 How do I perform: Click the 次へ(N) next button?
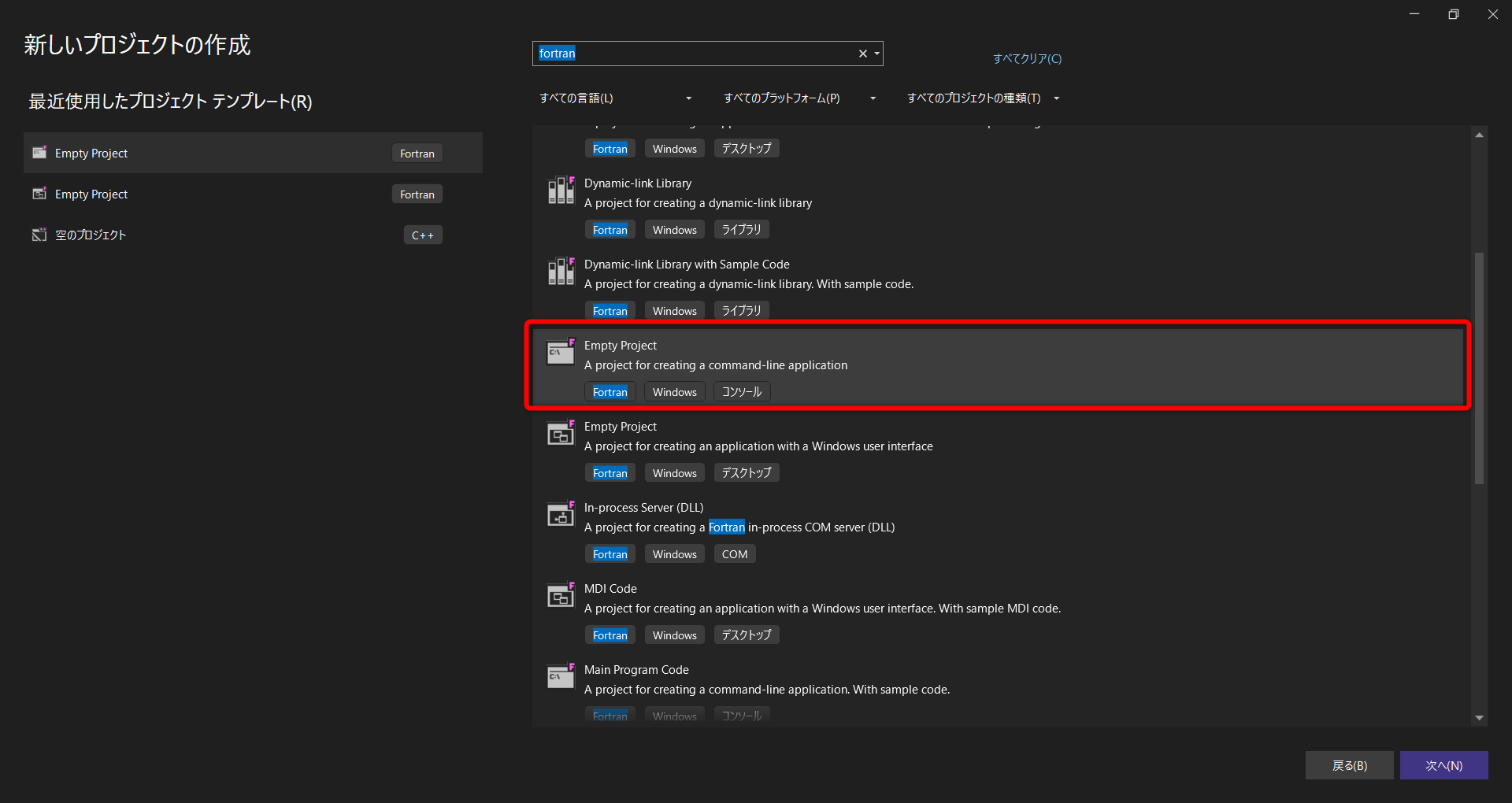click(x=1443, y=765)
